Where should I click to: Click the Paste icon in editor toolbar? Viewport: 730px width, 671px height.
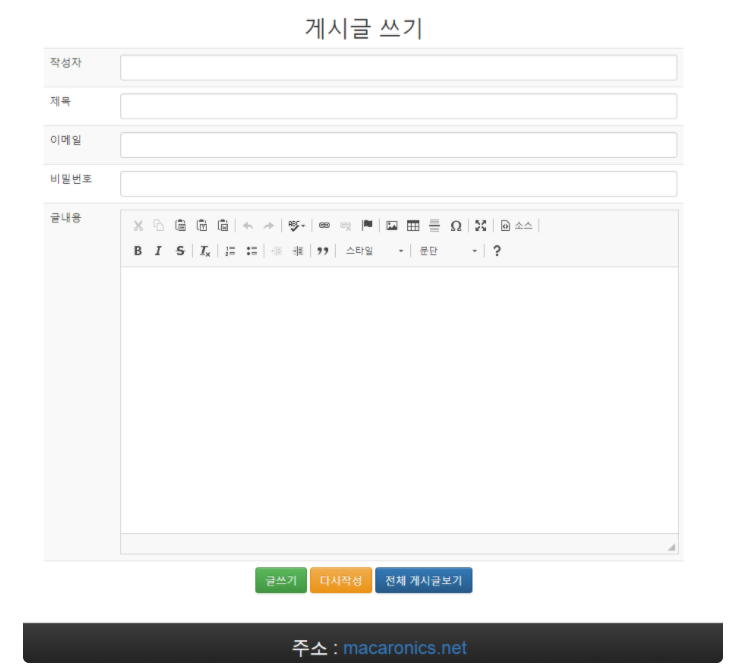click(x=180, y=226)
